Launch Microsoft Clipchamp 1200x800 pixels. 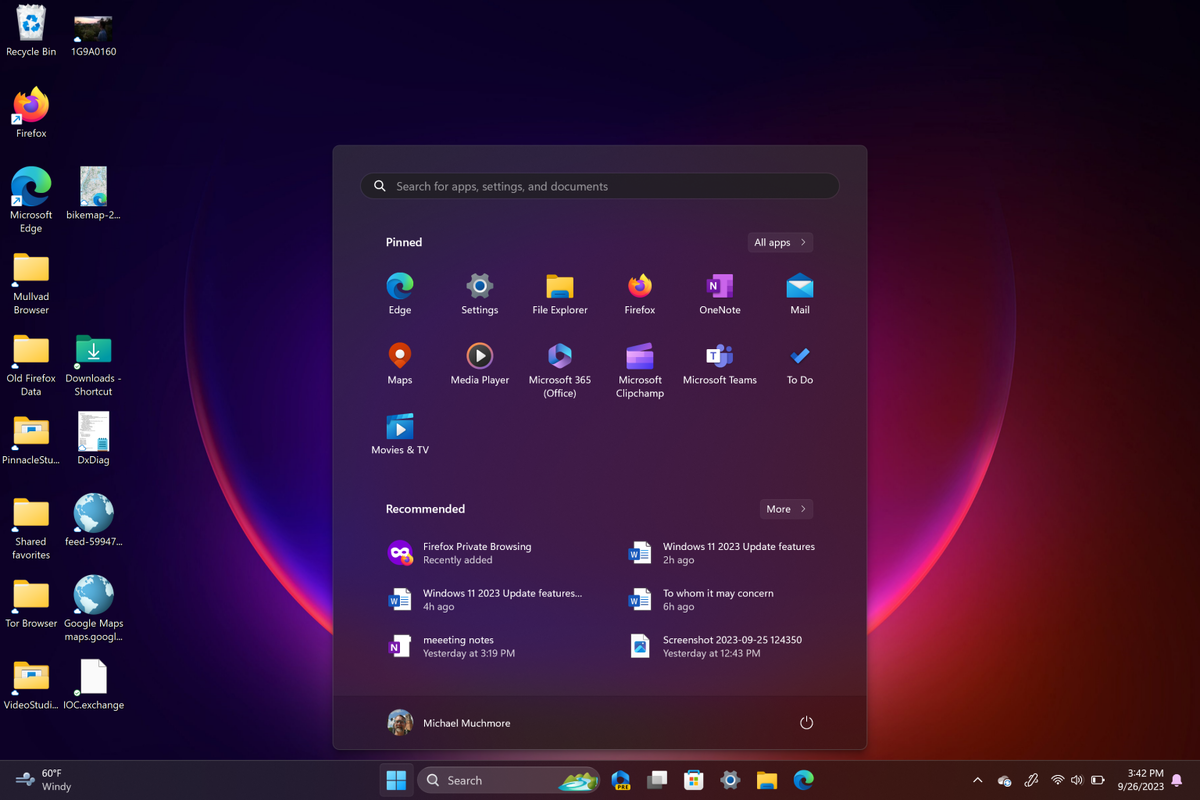click(x=640, y=370)
